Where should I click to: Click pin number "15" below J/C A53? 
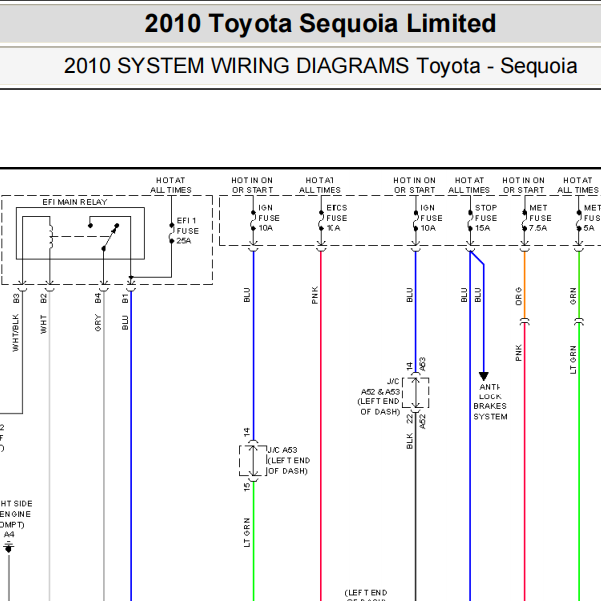(x=247, y=487)
